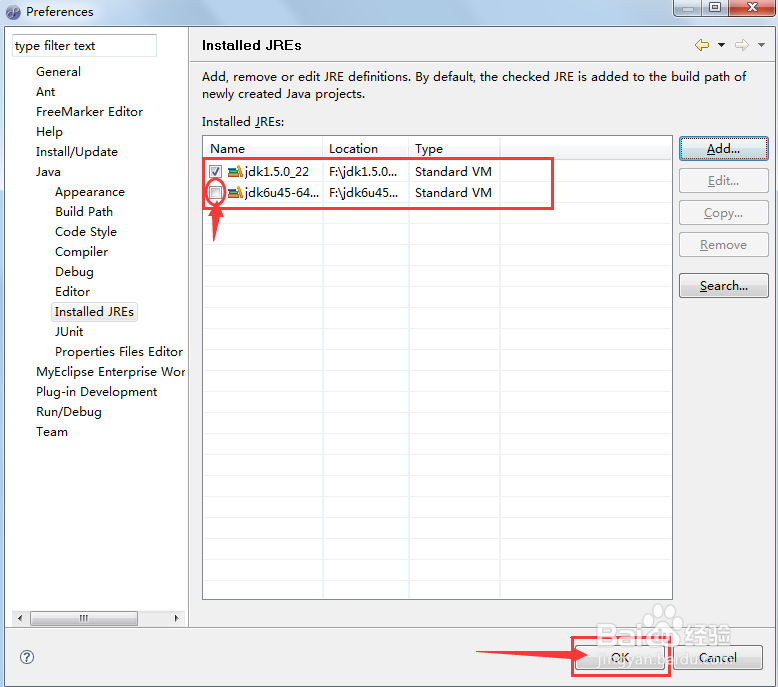Screen dimensions: 778x687
Task: Open Code Style preferences
Action: pyautogui.click(x=86, y=232)
